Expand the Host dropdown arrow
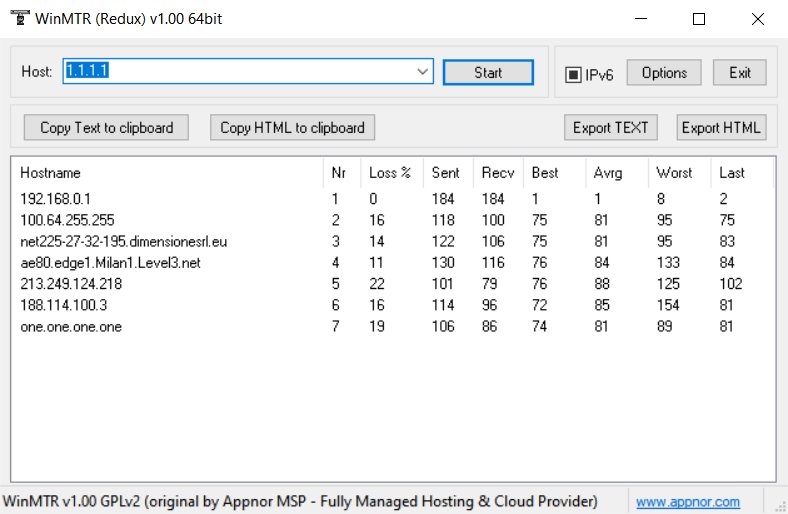The height and width of the screenshot is (514, 788). 423,72
